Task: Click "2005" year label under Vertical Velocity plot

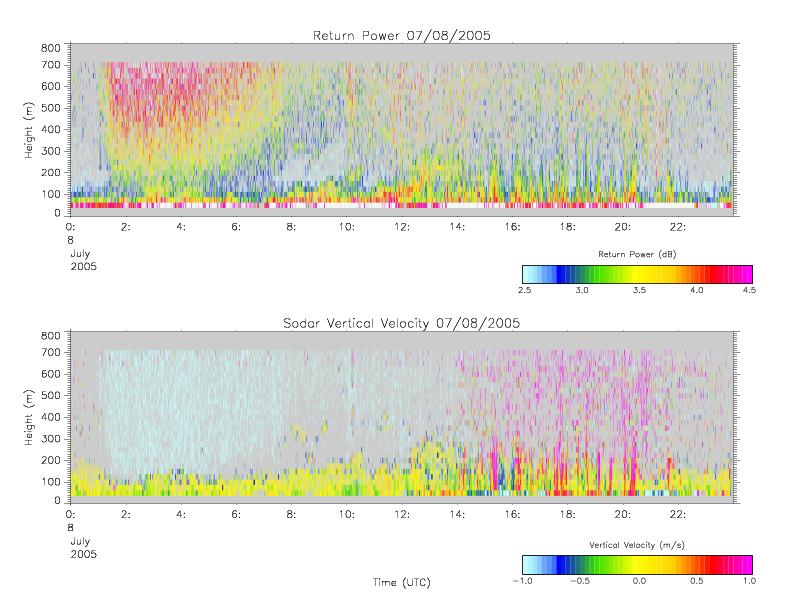Action: pyautogui.click(x=83, y=554)
